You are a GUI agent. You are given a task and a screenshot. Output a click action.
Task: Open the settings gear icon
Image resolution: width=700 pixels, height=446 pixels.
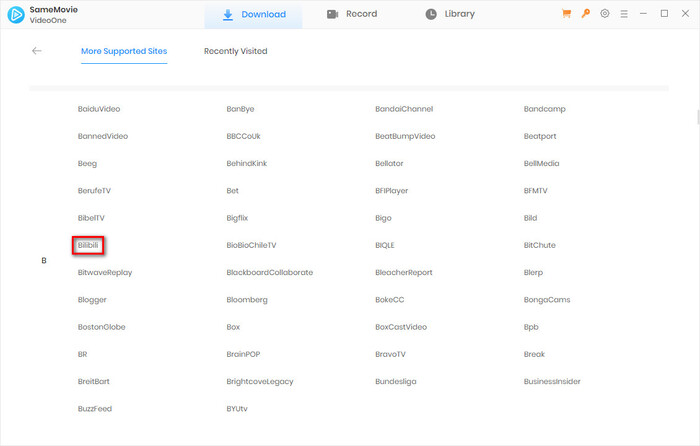[604, 14]
